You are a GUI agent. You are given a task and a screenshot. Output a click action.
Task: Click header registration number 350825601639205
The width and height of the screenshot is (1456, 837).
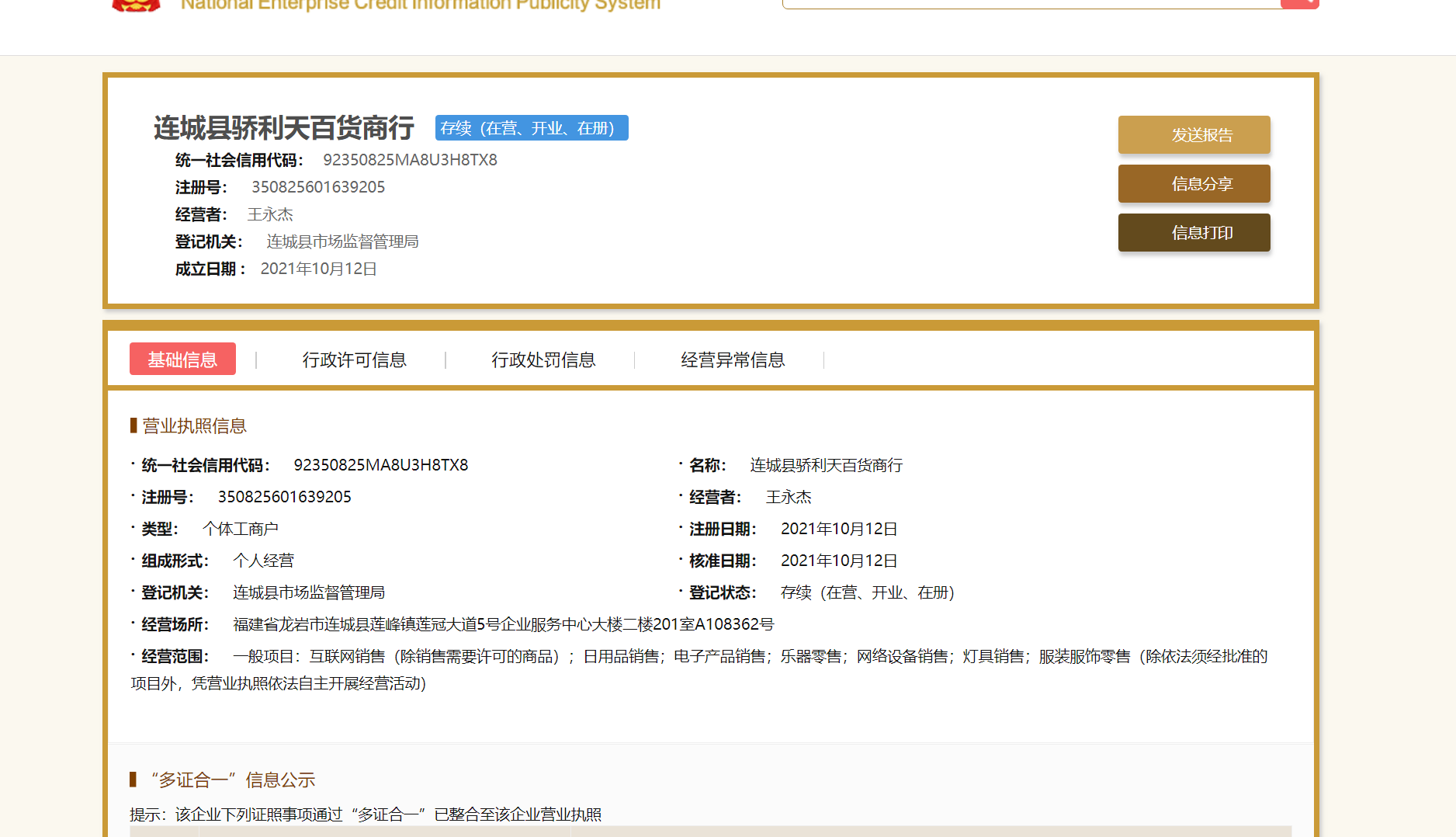[x=318, y=187]
